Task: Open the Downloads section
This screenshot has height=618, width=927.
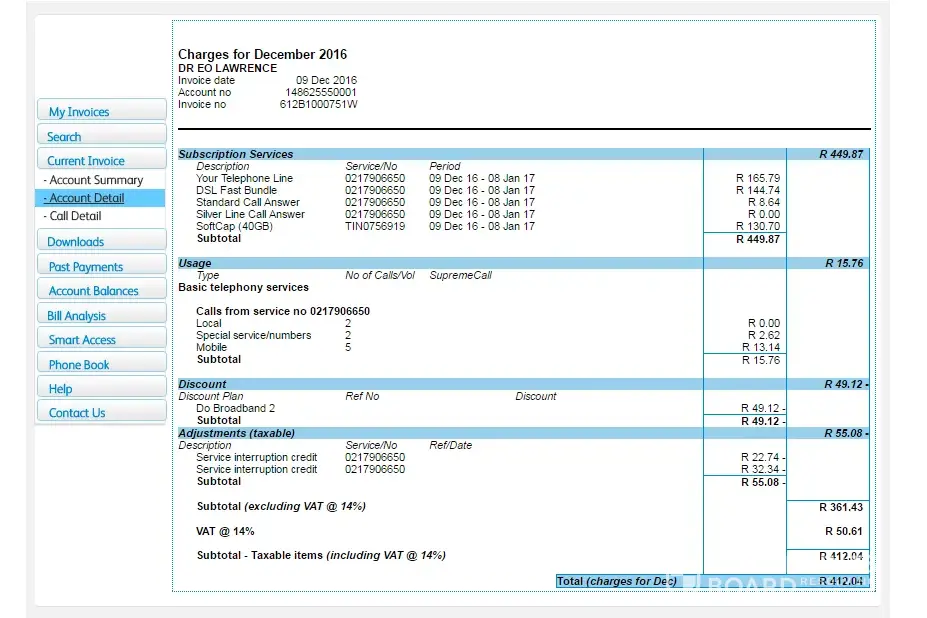Action: (100, 241)
